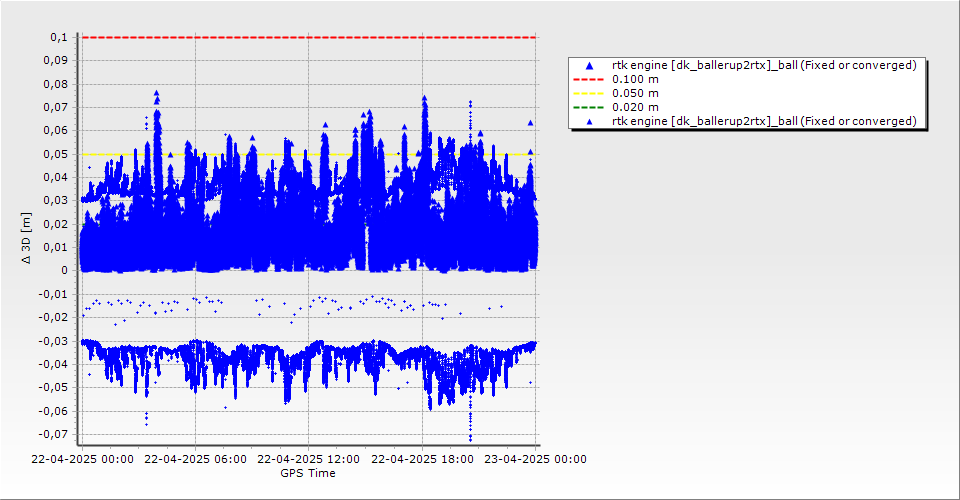
Task: Click the 'Δ 3D [m]' axis title
Action: click(x=26, y=239)
